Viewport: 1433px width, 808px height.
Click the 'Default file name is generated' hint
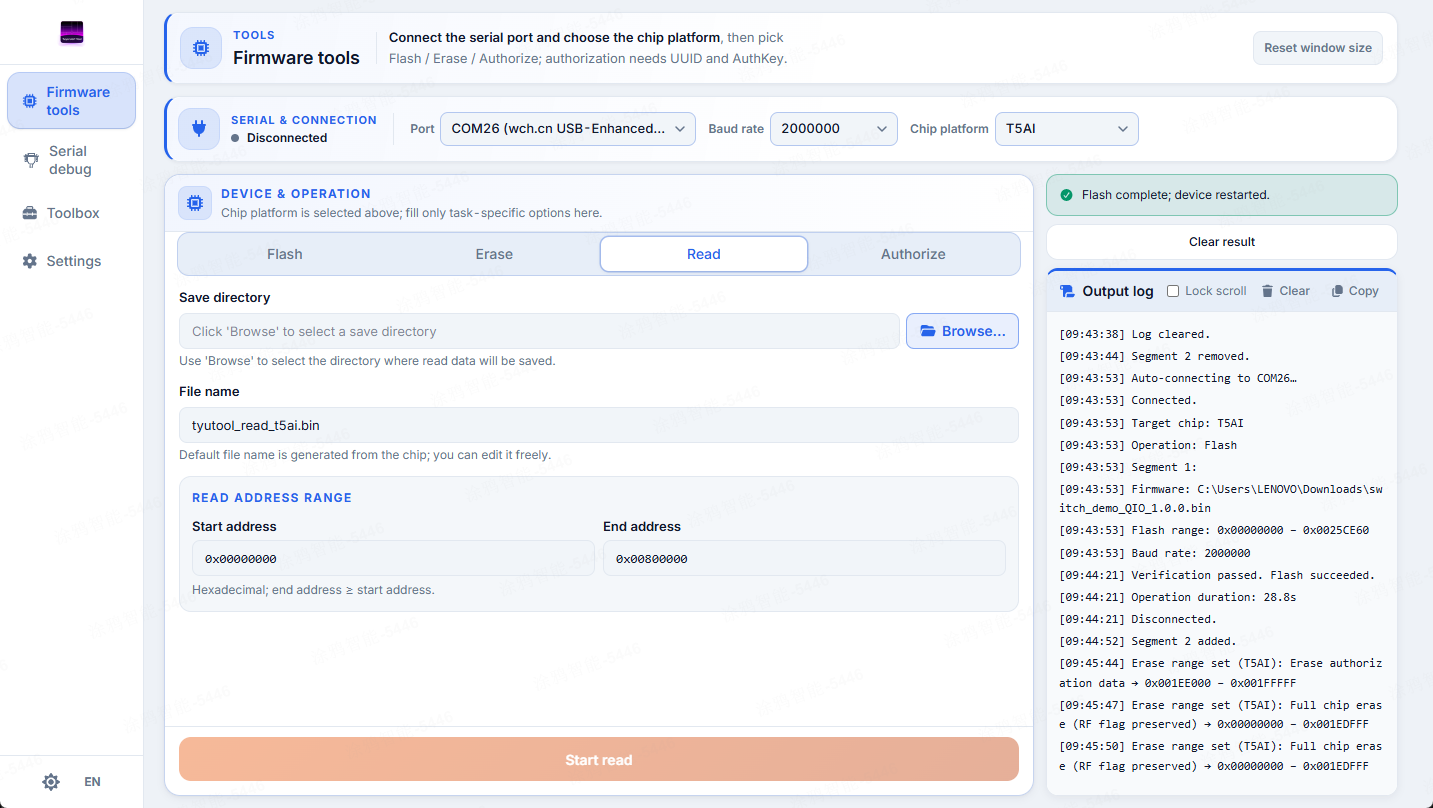(x=365, y=455)
